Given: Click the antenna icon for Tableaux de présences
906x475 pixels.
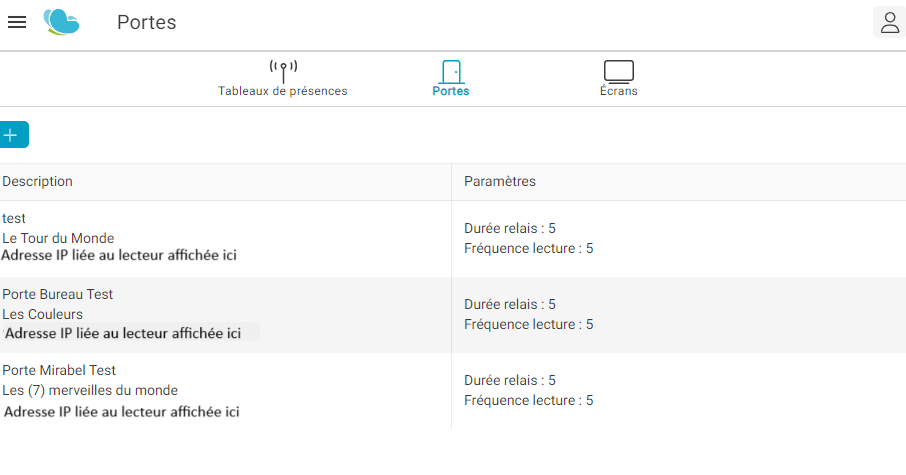Looking at the screenshot, I should (283, 72).
